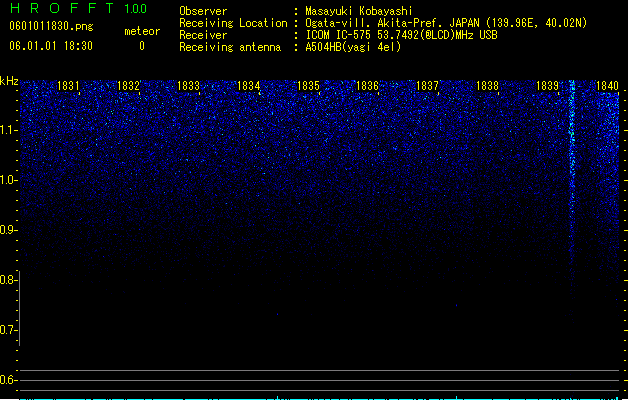Image resolution: width=629 pixels, height=400 pixels.
Task: Click the HROFFT title text
Action: point(62,8)
